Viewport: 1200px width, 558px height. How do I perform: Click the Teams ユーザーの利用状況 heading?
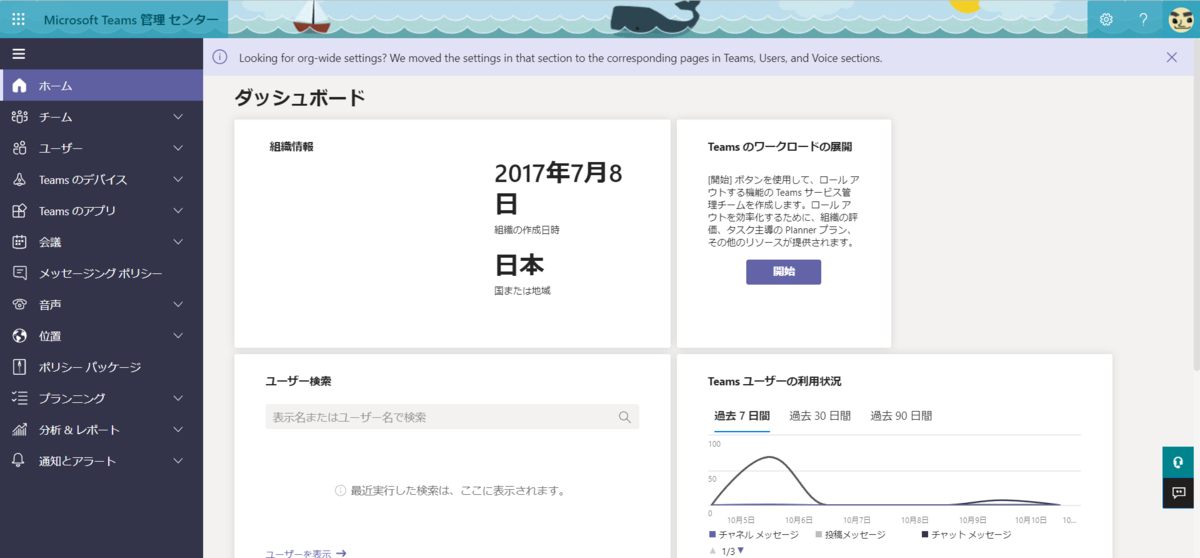(774, 381)
